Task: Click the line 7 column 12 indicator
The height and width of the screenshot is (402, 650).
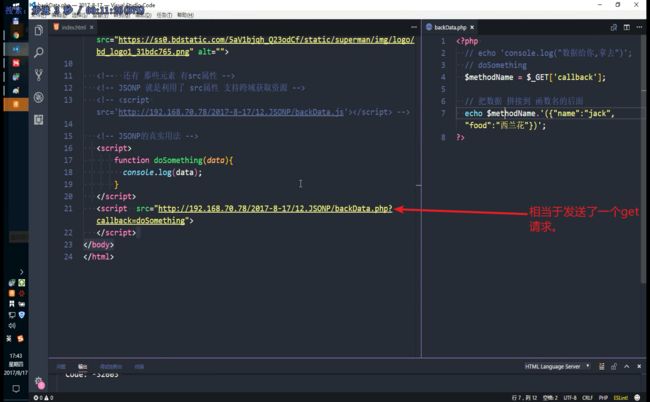Action: pyautogui.click(x=524, y=397)
